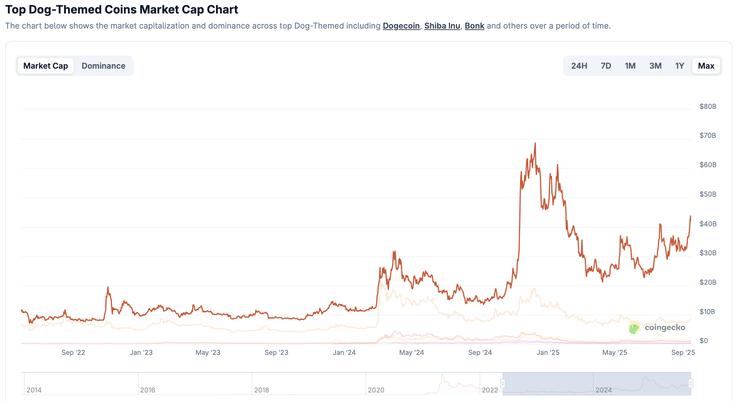Open the Dogecoin link
740x401 pixels.
(x=400, y=26)
